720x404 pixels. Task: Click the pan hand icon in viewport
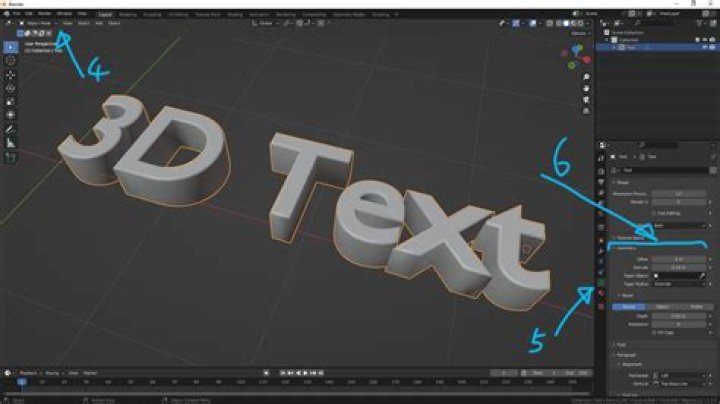[587, 86]
